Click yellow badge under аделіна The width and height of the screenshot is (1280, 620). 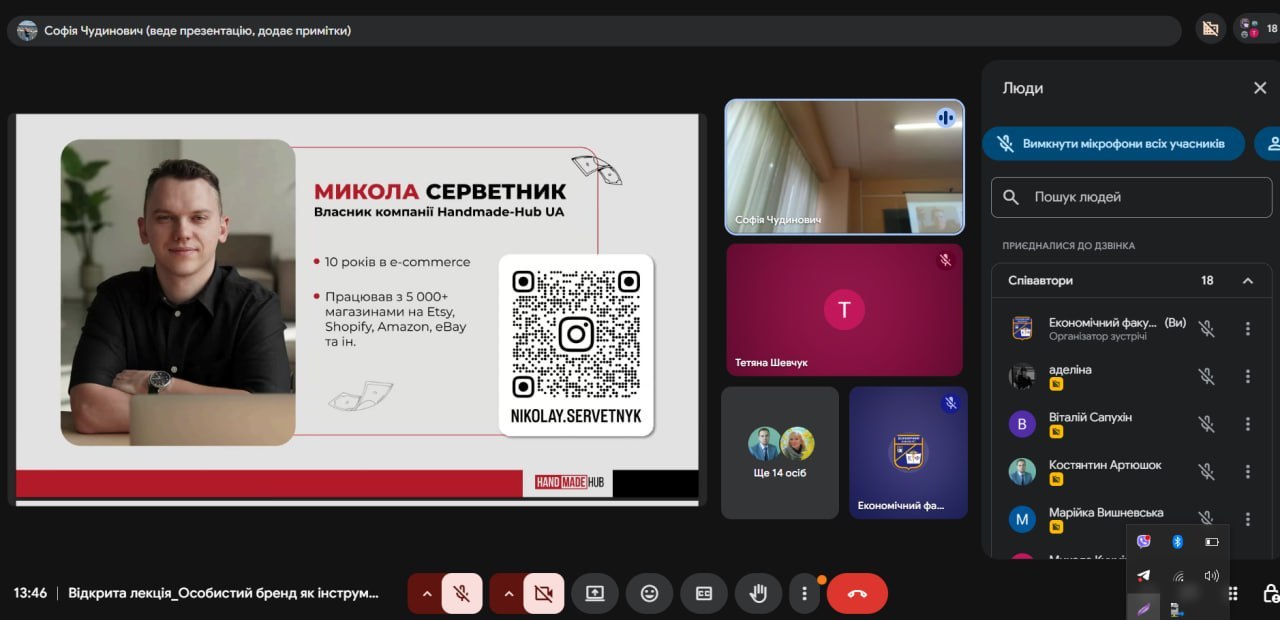[1056, 384]
